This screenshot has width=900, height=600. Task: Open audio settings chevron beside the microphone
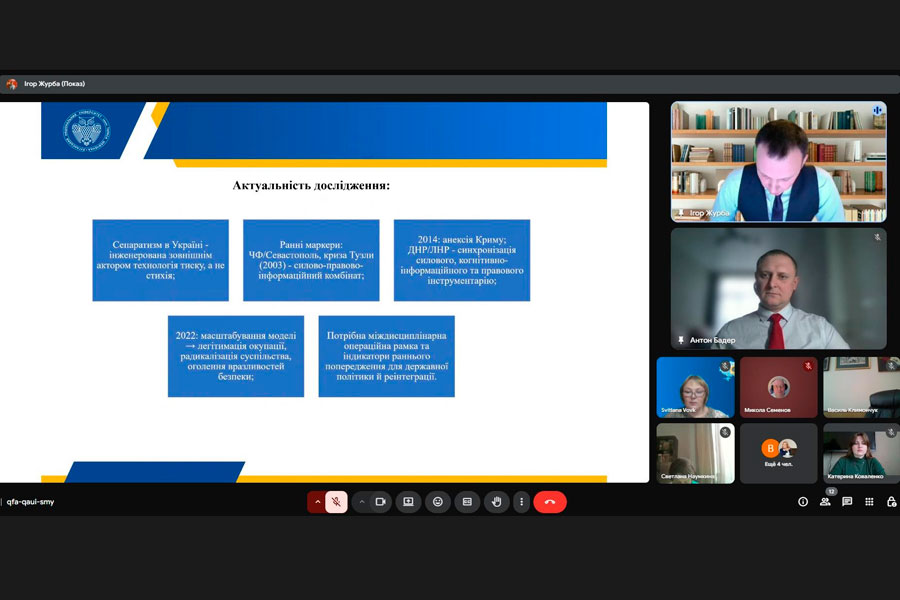point(317,502)
